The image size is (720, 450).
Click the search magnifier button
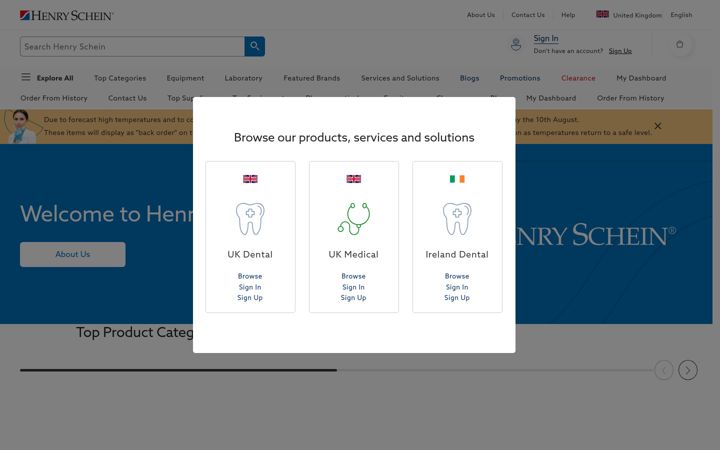(x=254, y=46)
